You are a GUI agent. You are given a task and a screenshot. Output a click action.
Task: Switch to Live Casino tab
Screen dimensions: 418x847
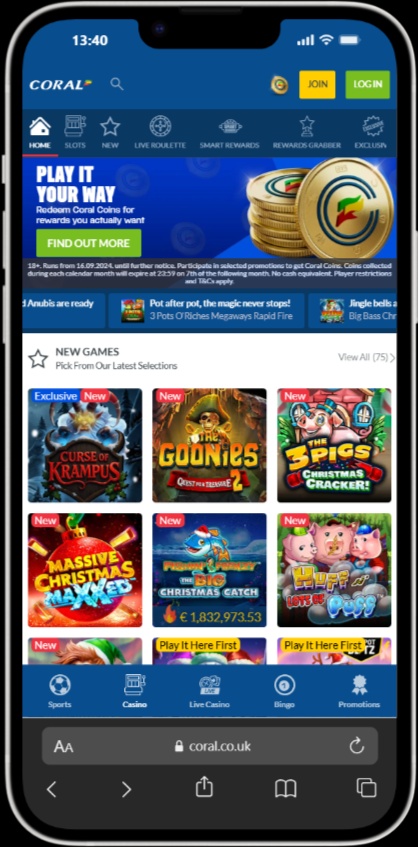click(209, 691)
